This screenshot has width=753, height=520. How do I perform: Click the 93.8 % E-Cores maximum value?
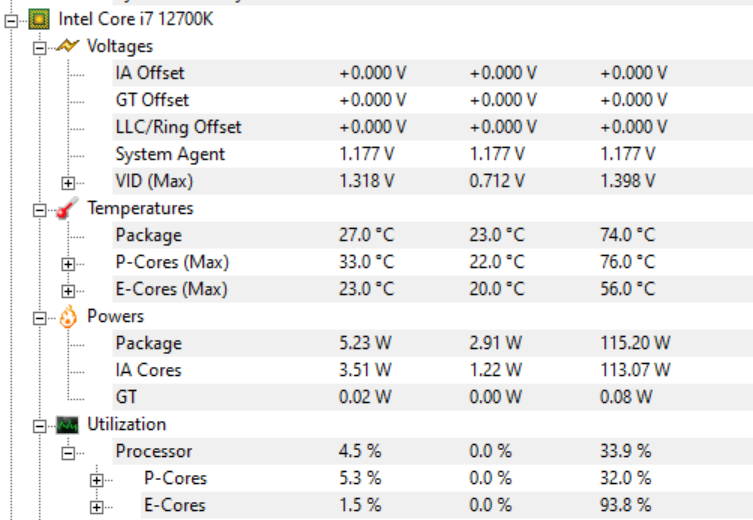coord(625,505)
